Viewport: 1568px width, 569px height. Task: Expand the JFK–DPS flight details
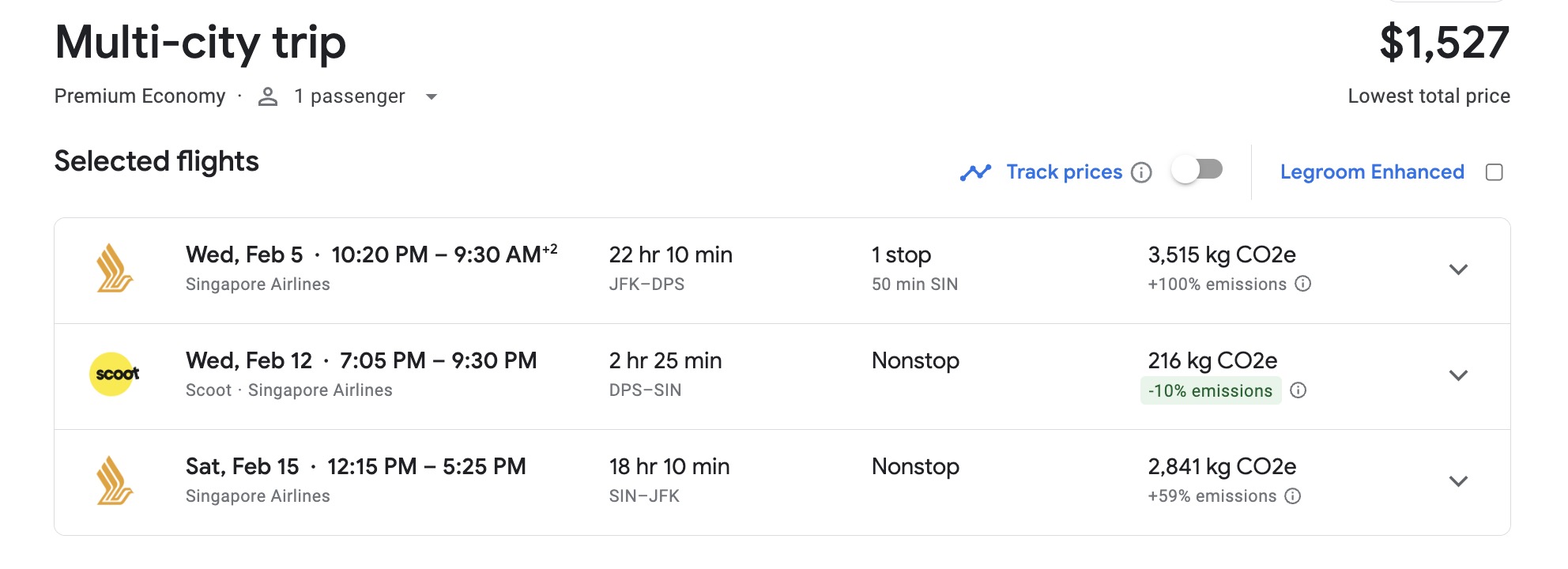tap(1461, 270)
